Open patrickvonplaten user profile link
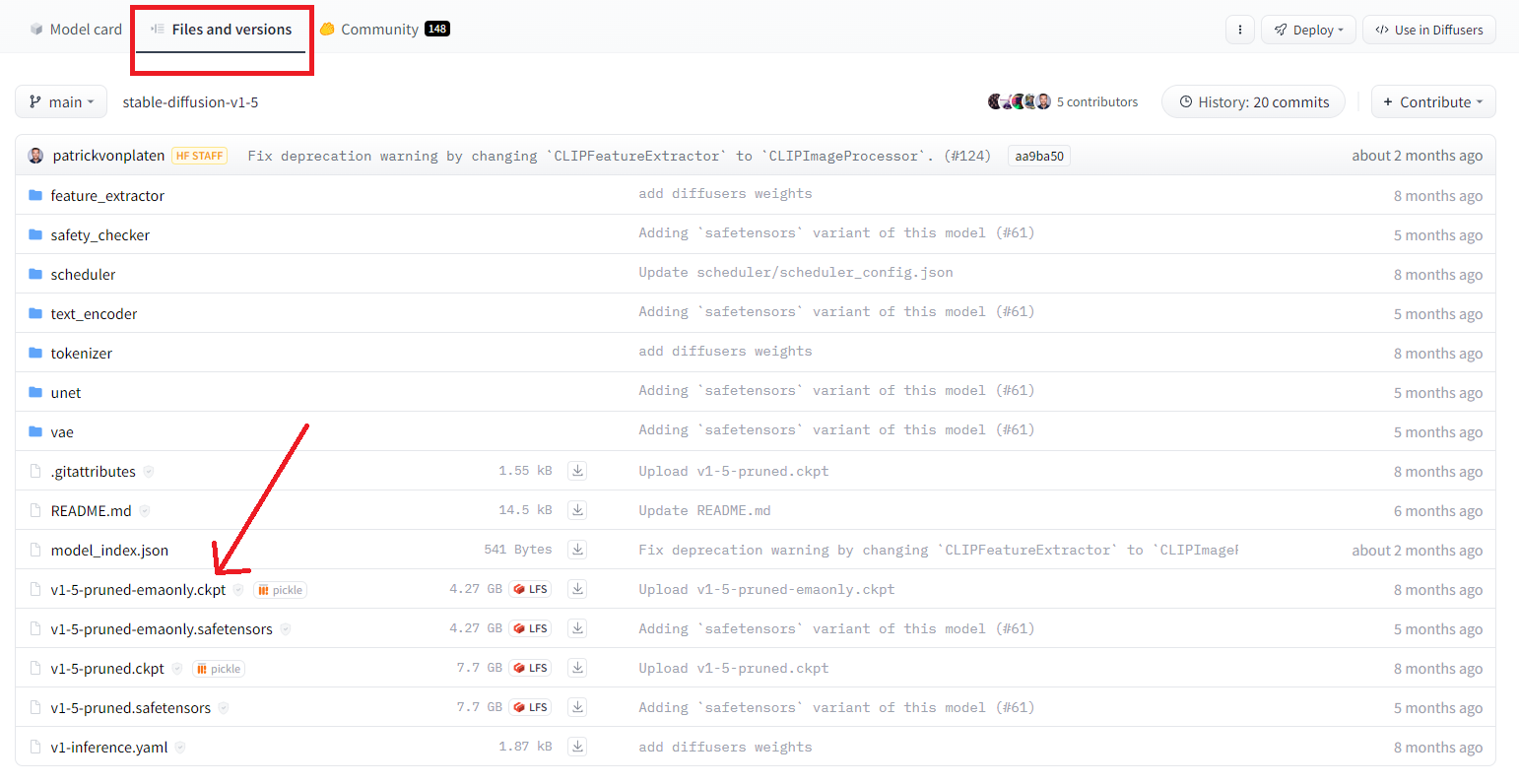Viewport: 1519px width, 784px height. (108, 156)
